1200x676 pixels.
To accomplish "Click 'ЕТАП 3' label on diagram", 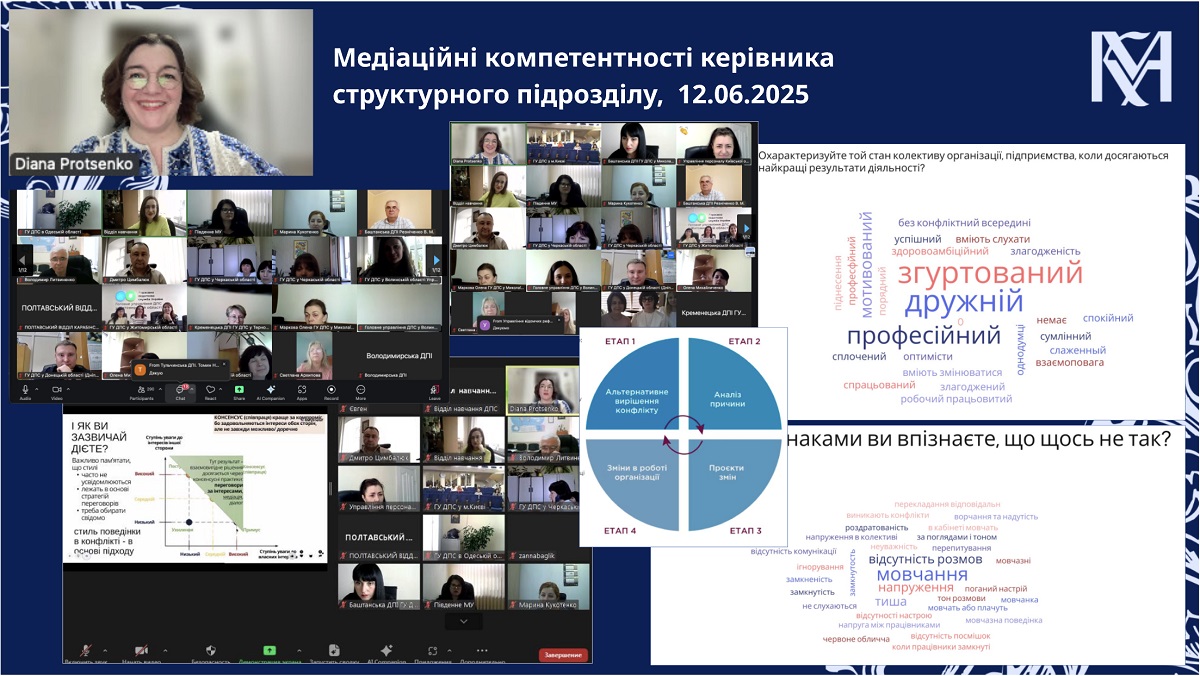I will click(746, 530).
